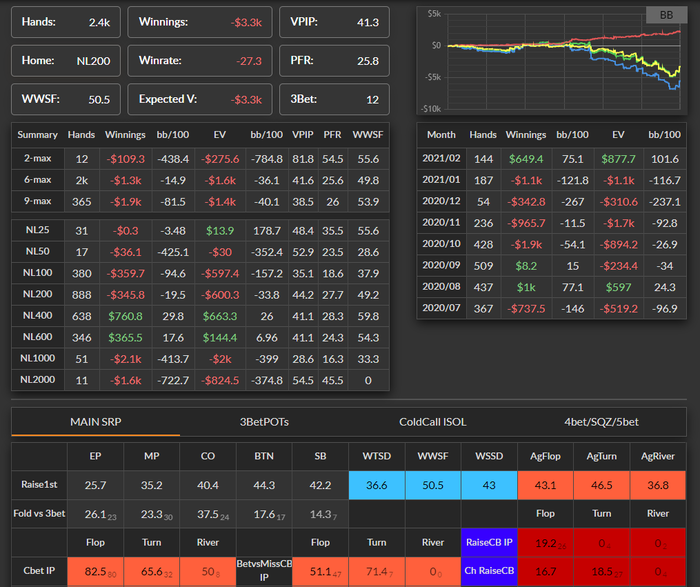Select the 2-max summary row
Image resolution: width=700 pixels, height=587 pixels.
click(x=200, y=159)
